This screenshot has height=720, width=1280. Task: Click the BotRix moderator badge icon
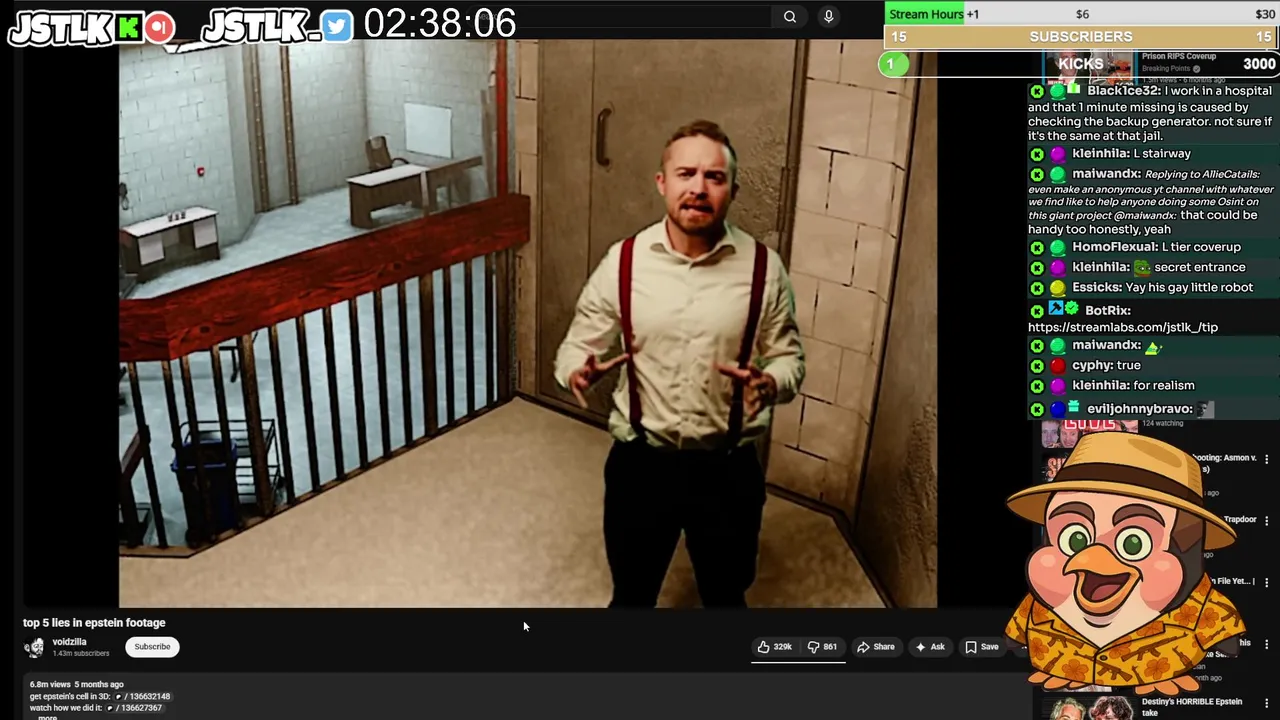[x=1055, y=309]
